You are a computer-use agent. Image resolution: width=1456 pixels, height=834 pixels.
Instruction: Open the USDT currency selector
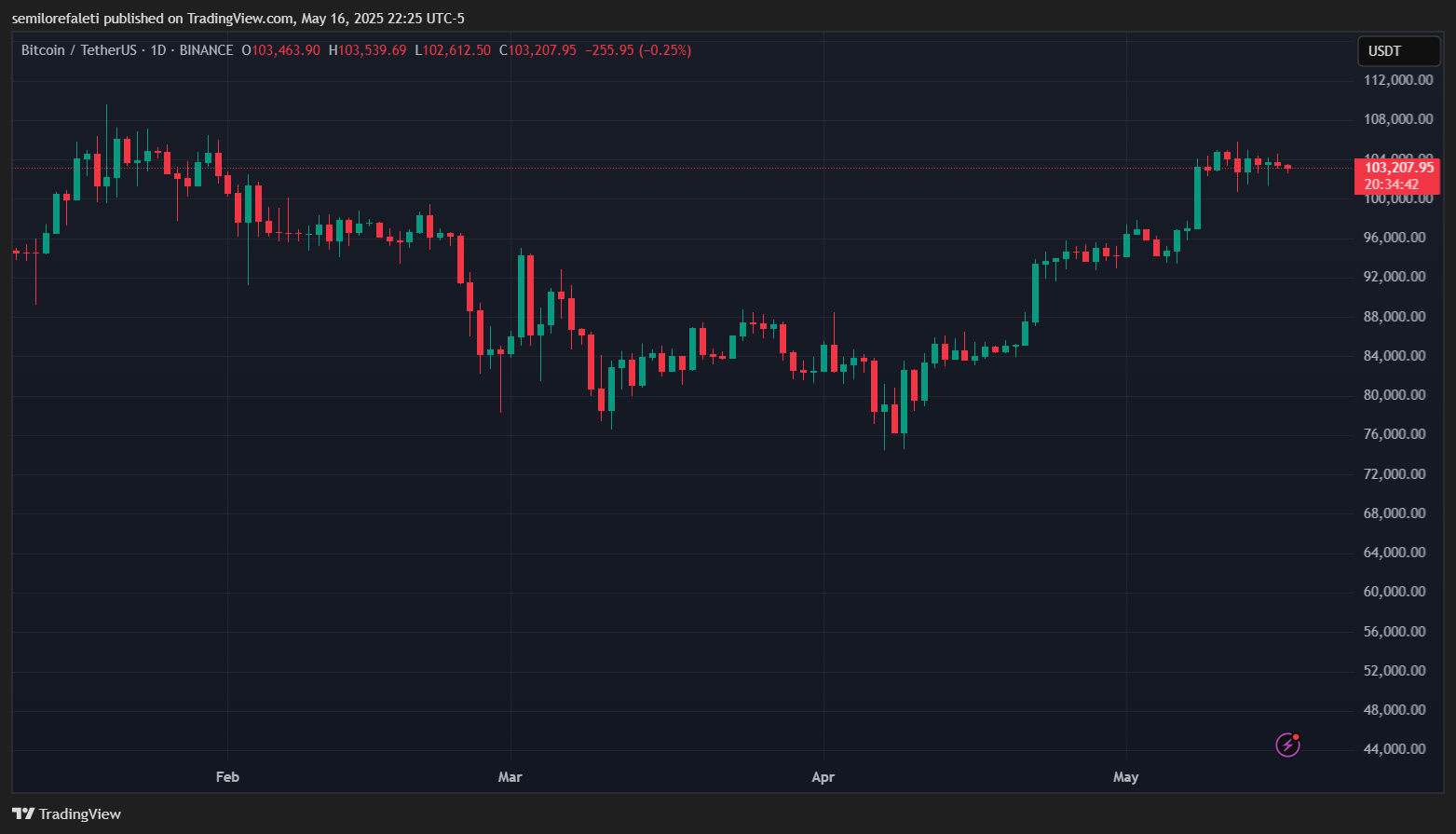click(1398, 51)
